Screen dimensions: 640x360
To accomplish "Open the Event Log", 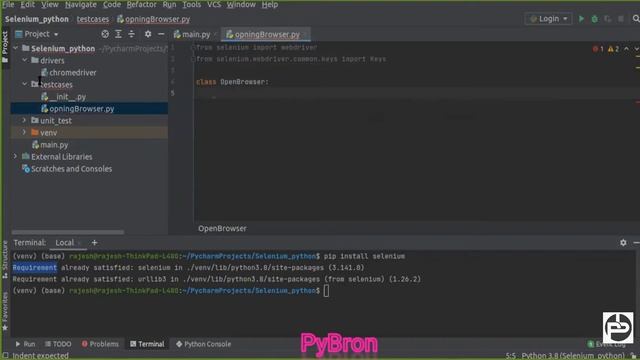I will click(x=607, y=344).
